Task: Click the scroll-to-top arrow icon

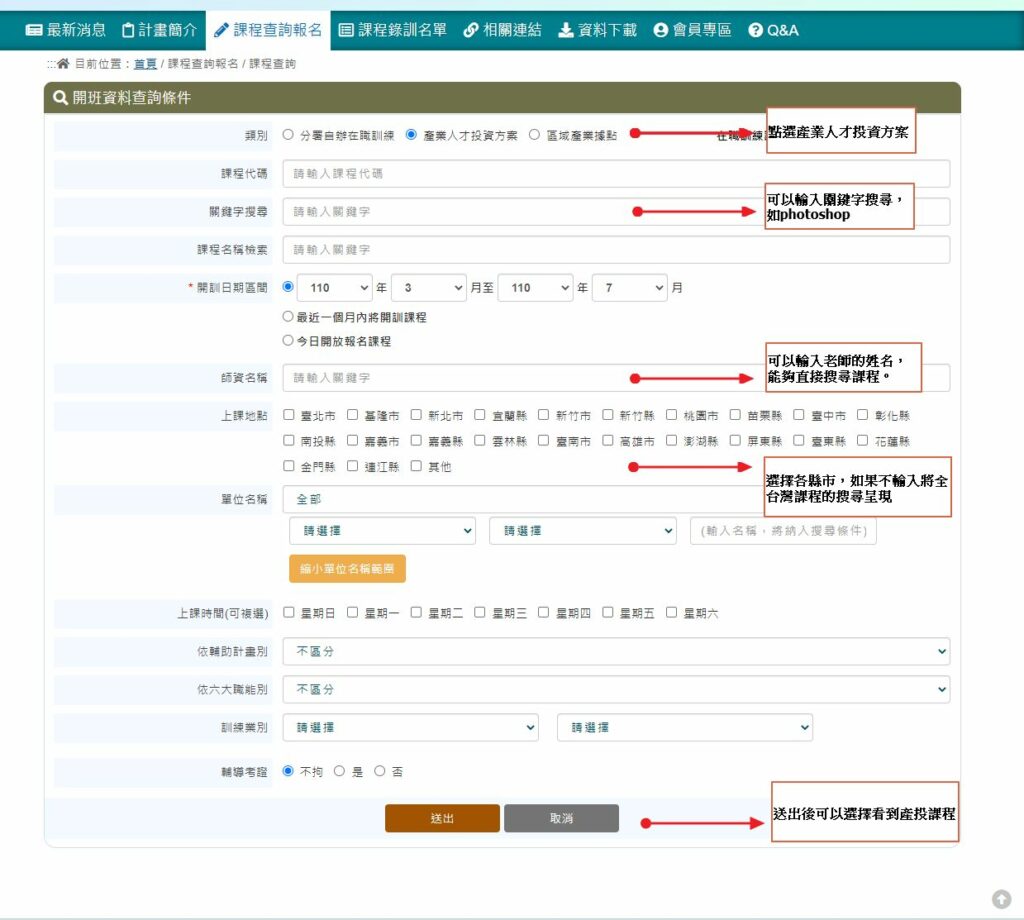Action: (1001, 899)
